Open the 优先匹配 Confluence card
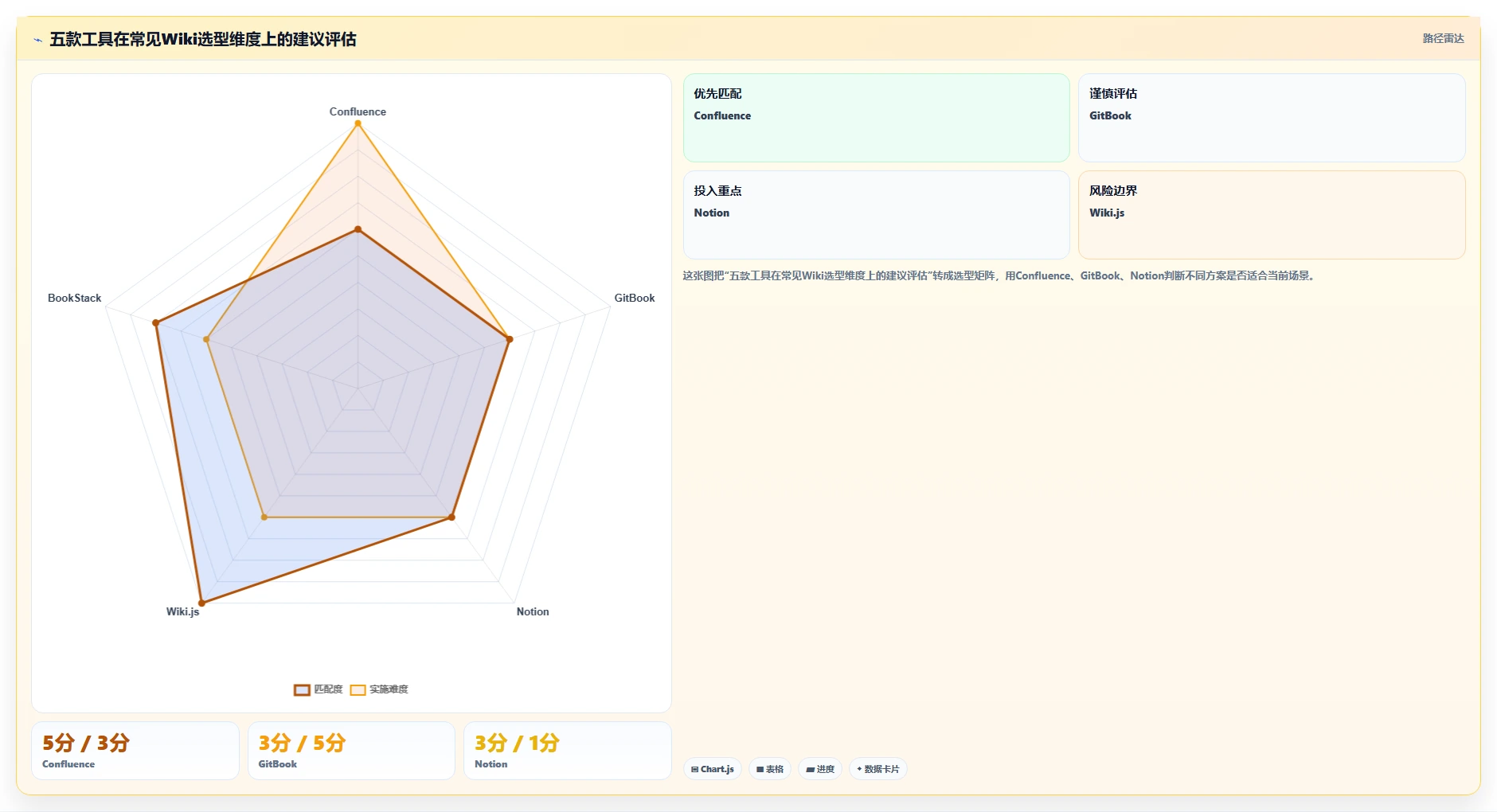This screenshot has width=1497, height=812. 876,118
